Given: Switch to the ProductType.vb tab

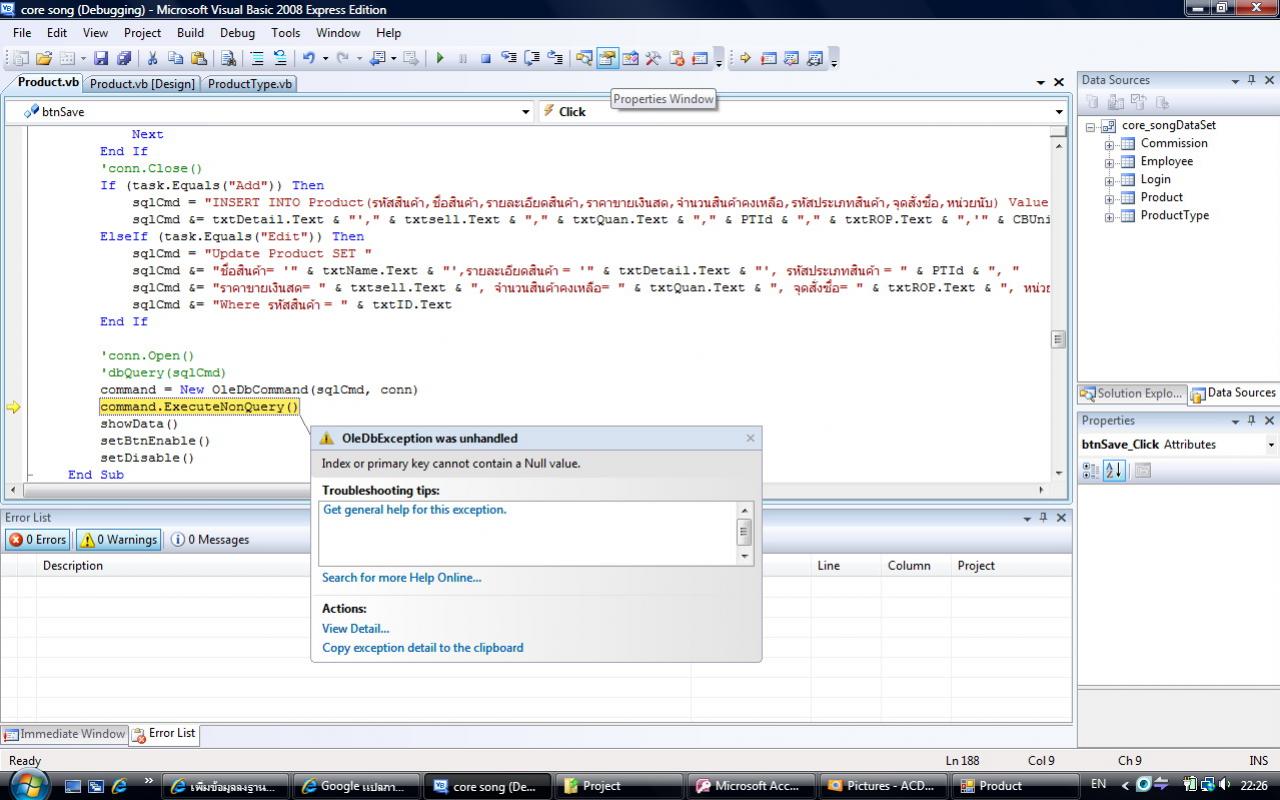Looking at the screenshot, I should (x=250, y=84).
